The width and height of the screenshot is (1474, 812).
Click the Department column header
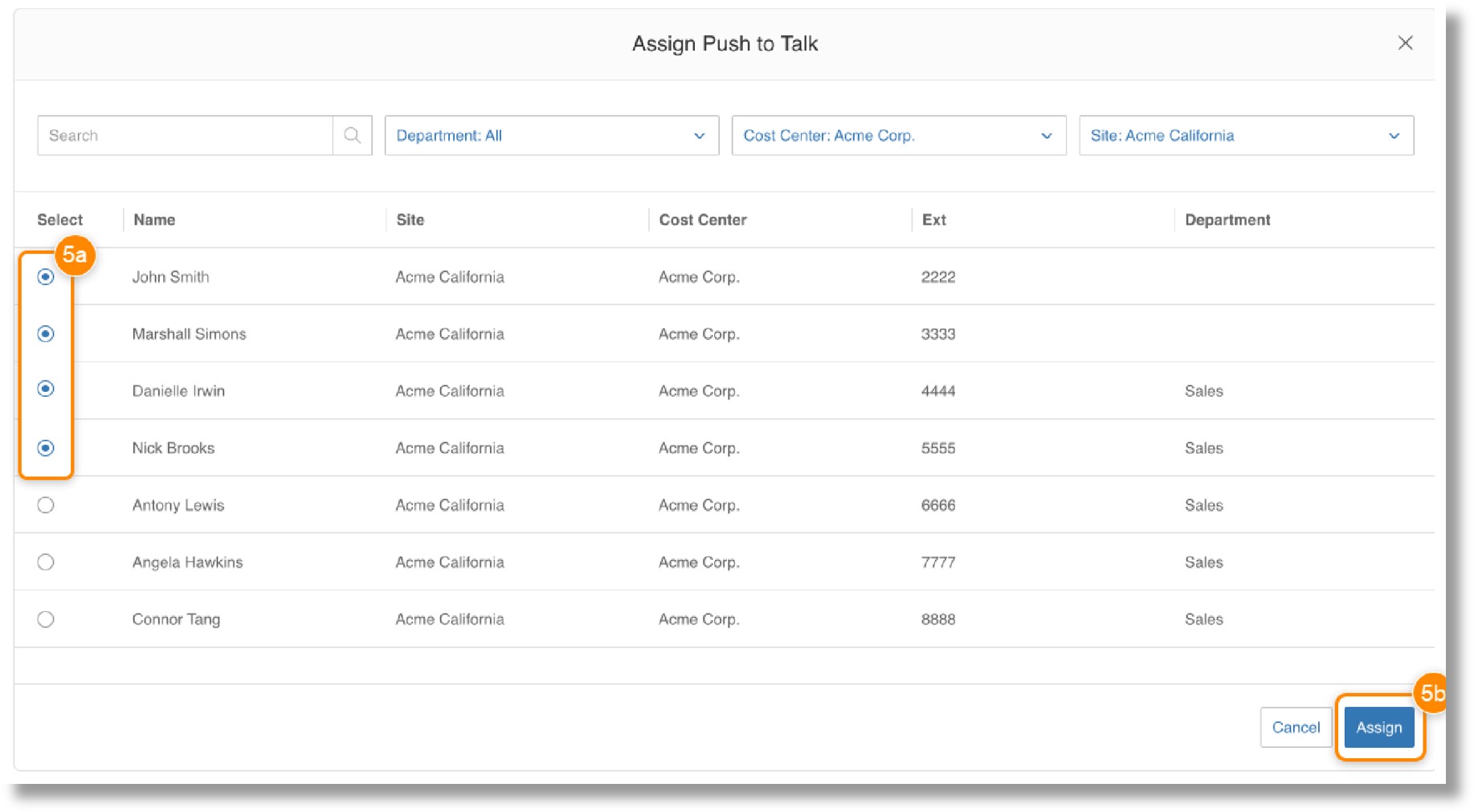[1227, 220]
